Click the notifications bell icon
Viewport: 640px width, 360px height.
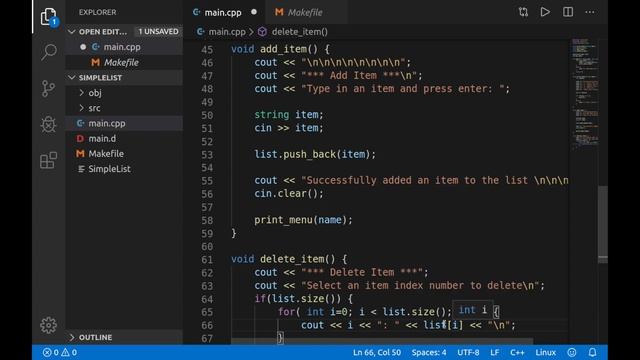[592, 352]
